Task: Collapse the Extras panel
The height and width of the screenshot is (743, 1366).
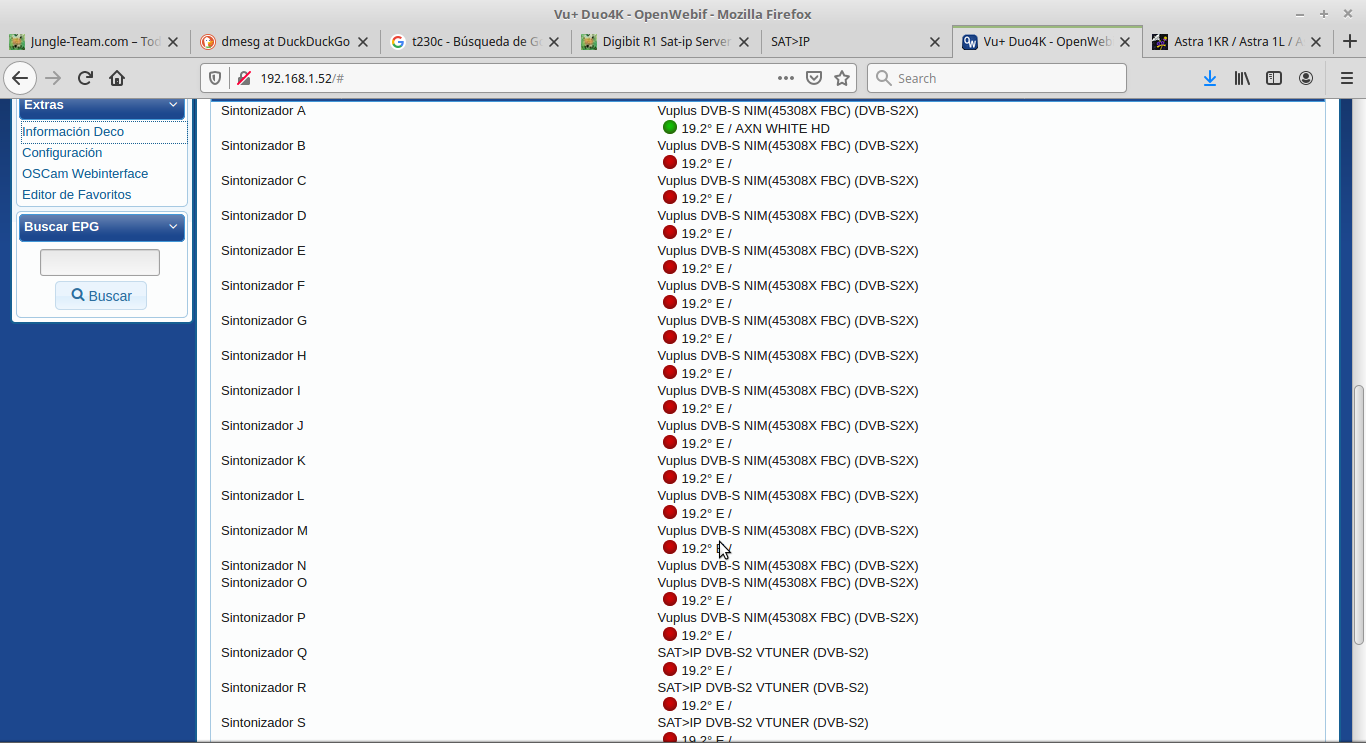Action: (173, 105)
